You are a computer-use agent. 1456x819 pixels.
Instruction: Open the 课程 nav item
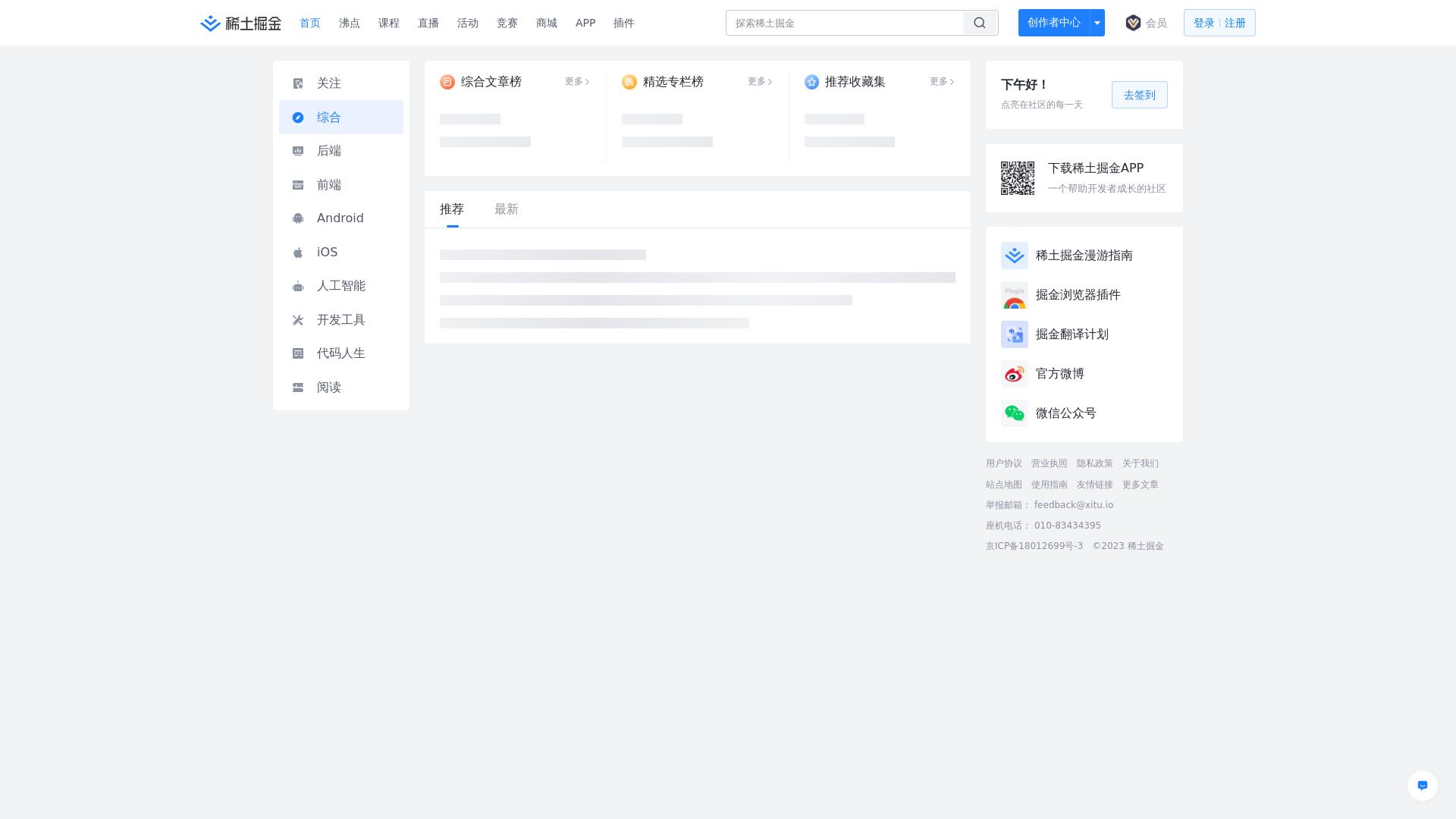click(x=389, y=23)
